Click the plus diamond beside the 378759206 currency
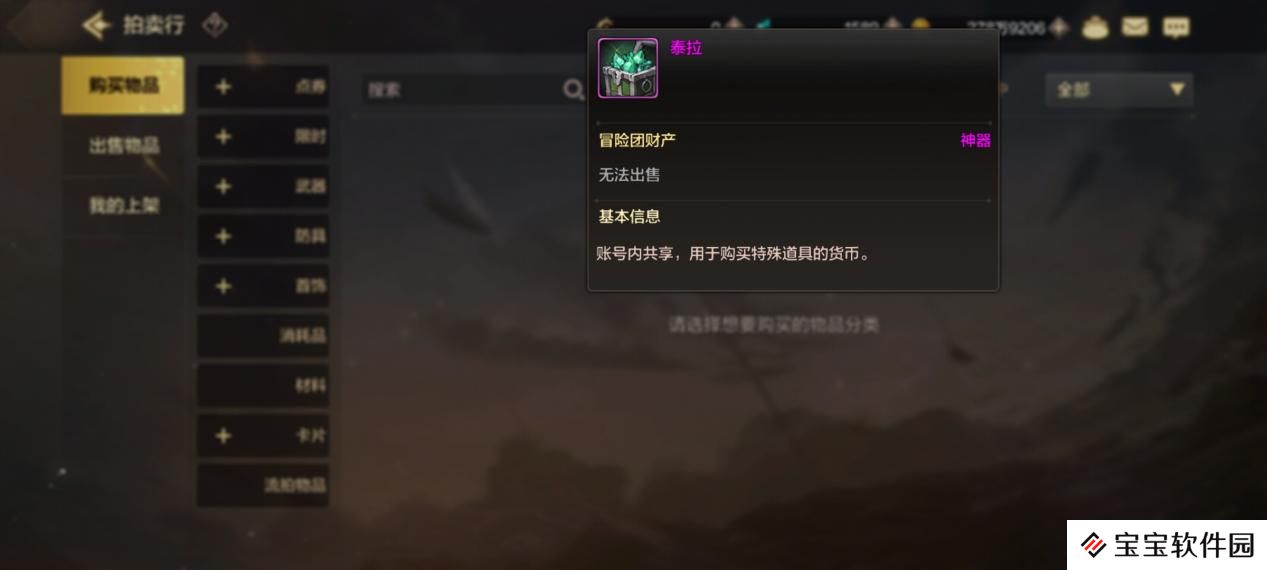This screenshot has width=1267, height=570. tap(1059, 28)
